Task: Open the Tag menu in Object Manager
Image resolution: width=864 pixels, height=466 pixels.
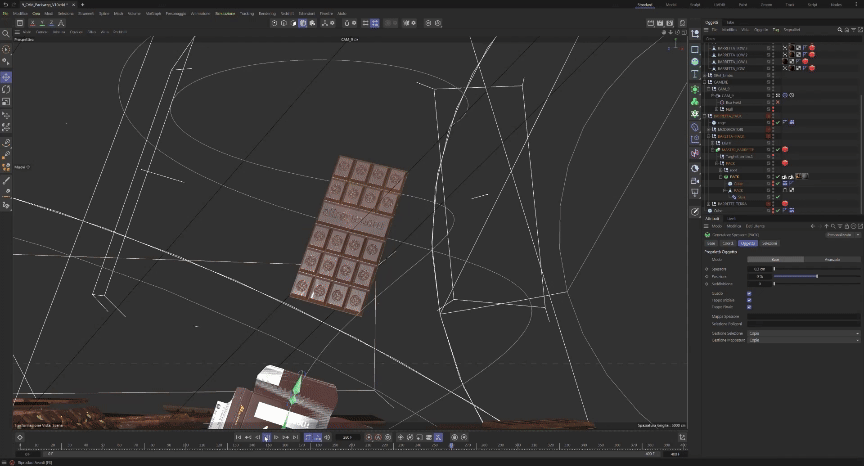Action: pos(776,30)
